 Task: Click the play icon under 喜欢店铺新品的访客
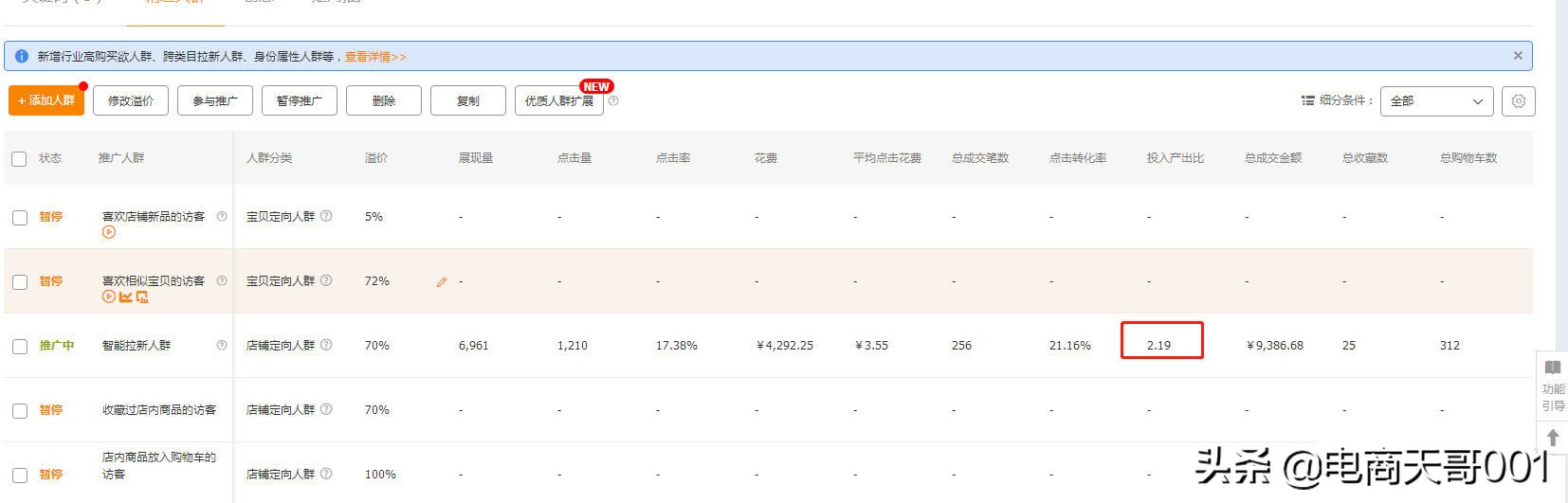click(x=109, y=232)
